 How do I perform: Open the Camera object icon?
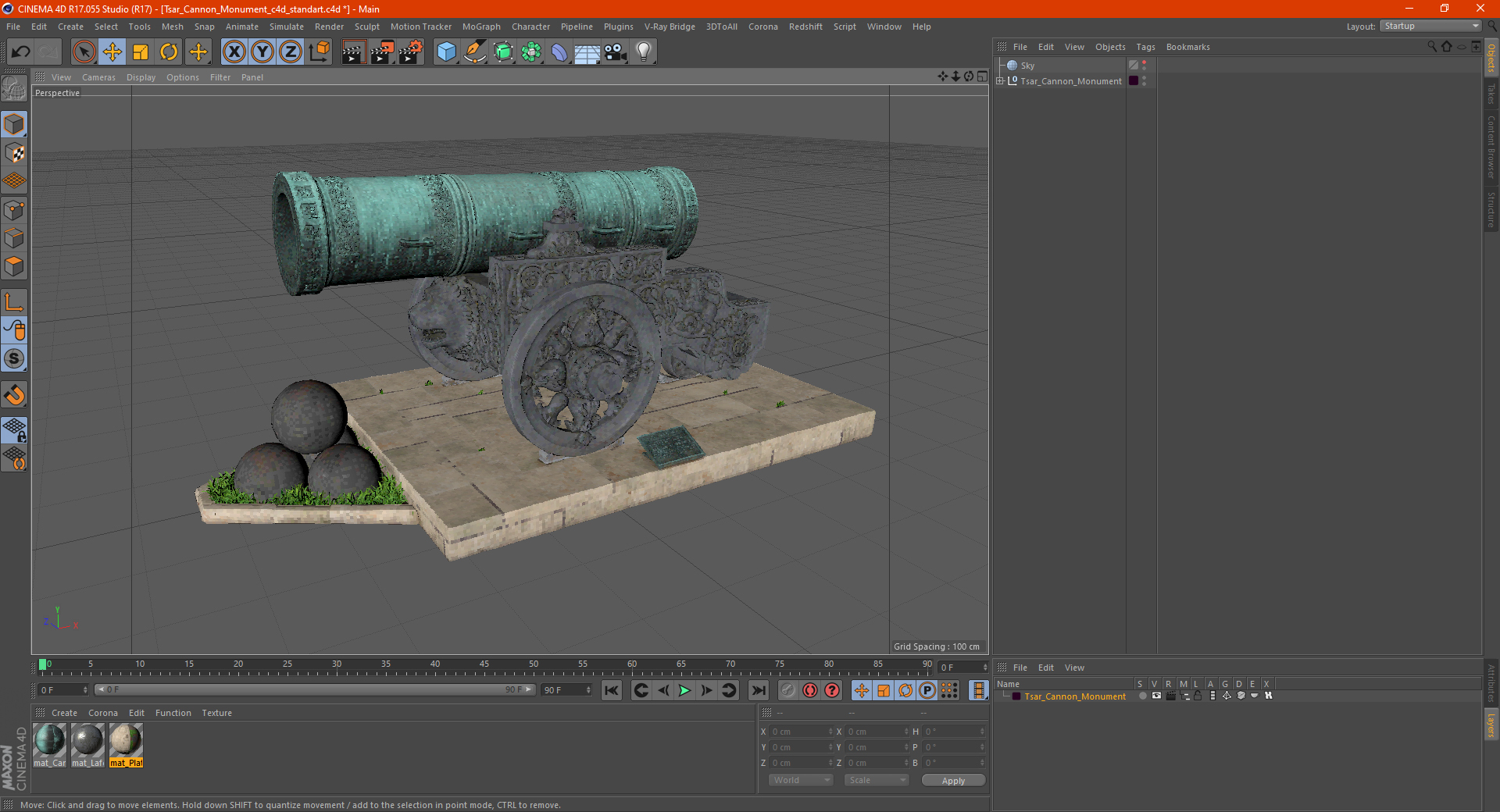pyautogui.click(x=615, y=52)
